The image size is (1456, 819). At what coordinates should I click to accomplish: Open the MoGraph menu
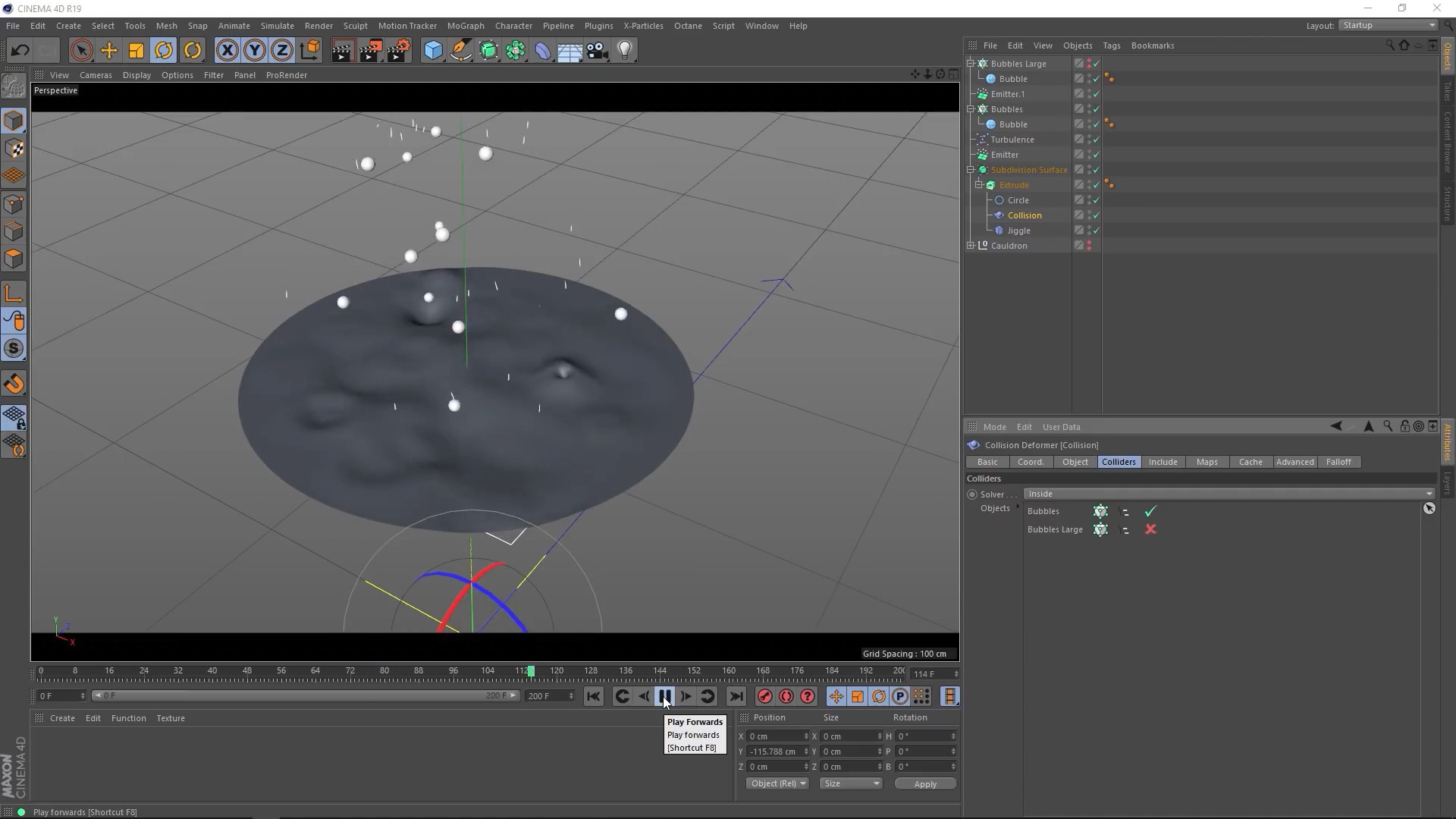pos(465,26)
